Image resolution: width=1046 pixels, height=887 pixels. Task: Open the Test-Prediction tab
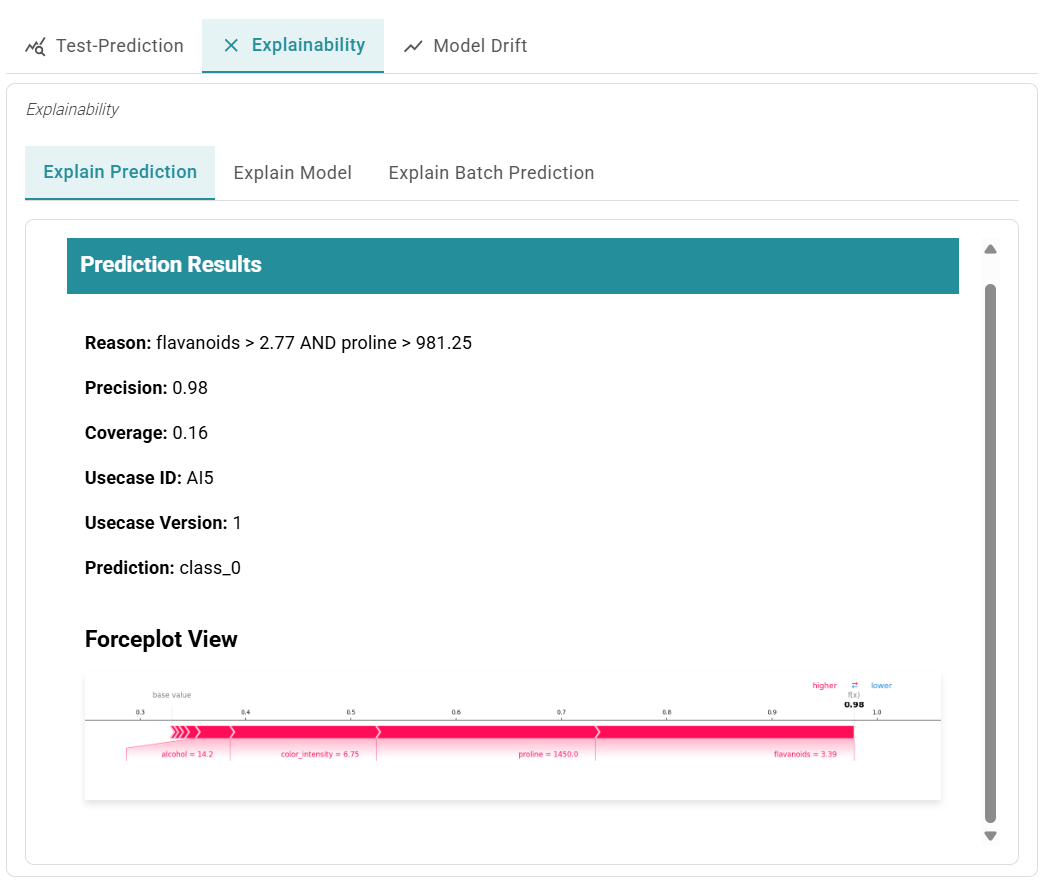click(104, 45)
